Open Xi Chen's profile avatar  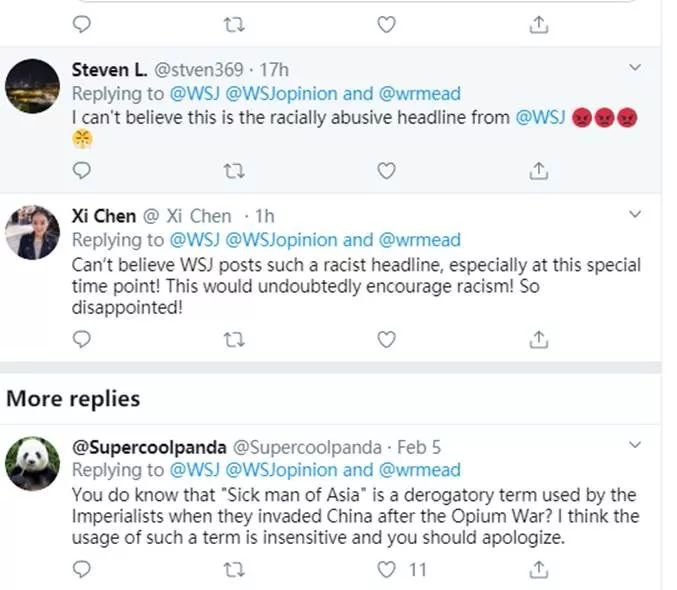click(31, 235)
